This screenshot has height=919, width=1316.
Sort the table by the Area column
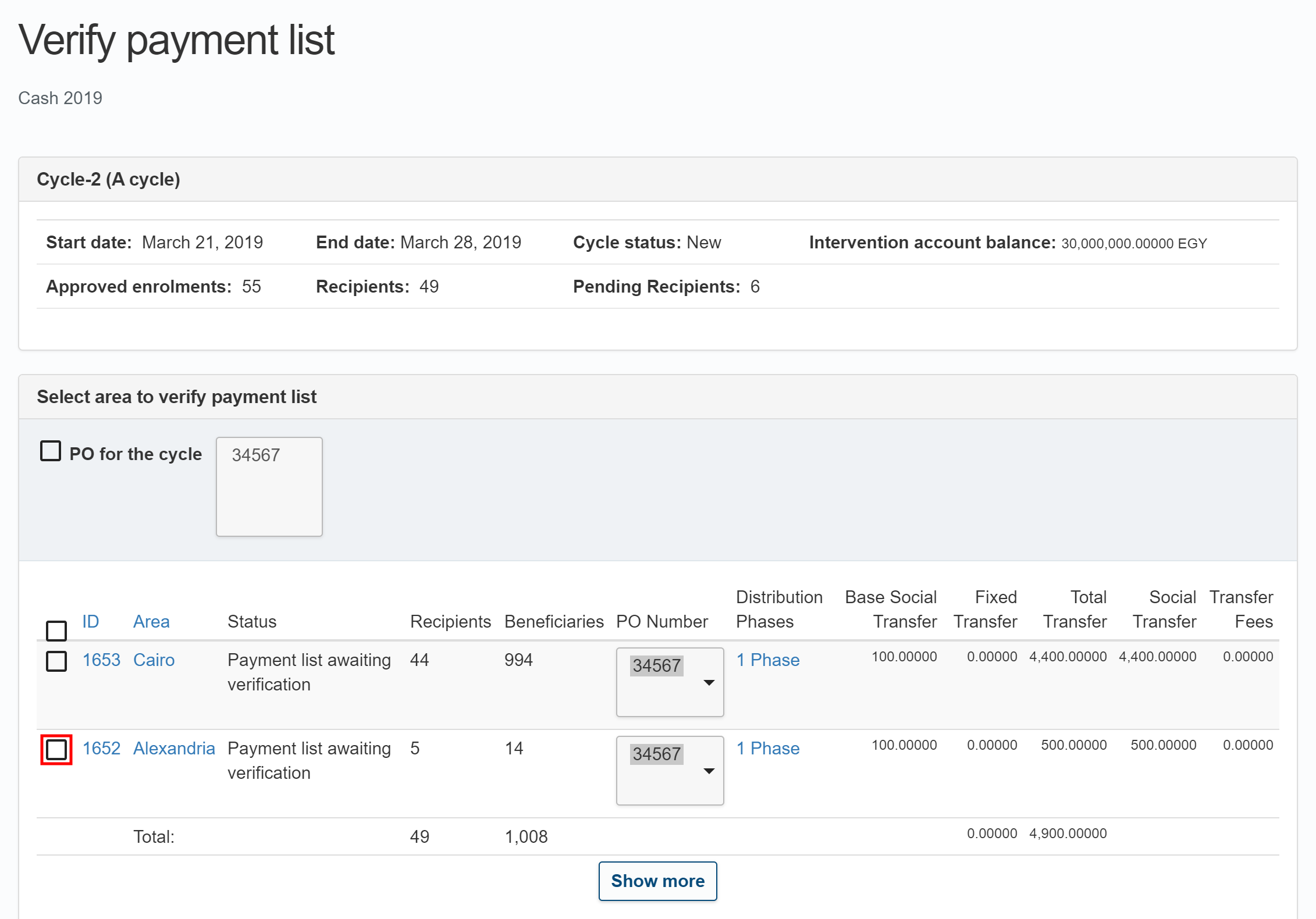click(151, 621)
